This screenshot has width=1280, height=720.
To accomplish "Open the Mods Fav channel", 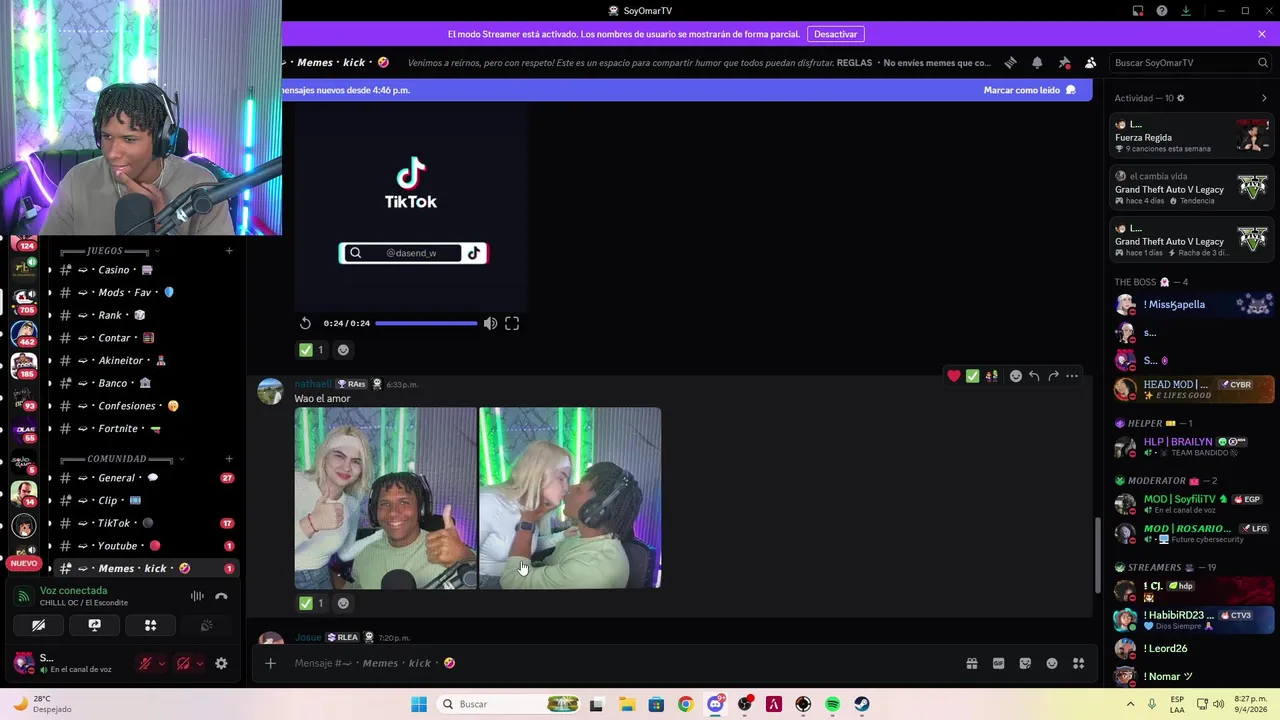I will pos(146,293).
